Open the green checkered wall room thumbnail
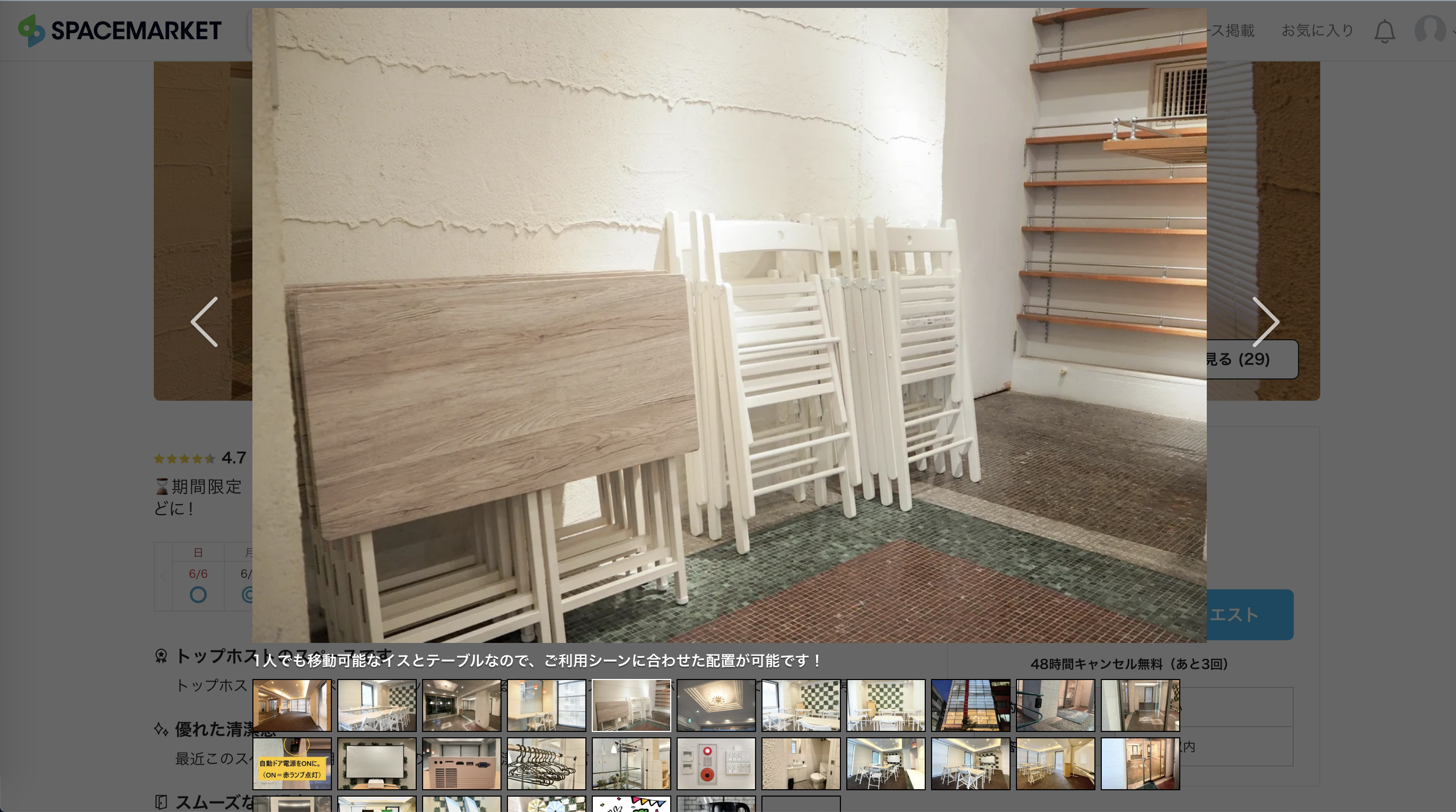 tap(800, 705)
